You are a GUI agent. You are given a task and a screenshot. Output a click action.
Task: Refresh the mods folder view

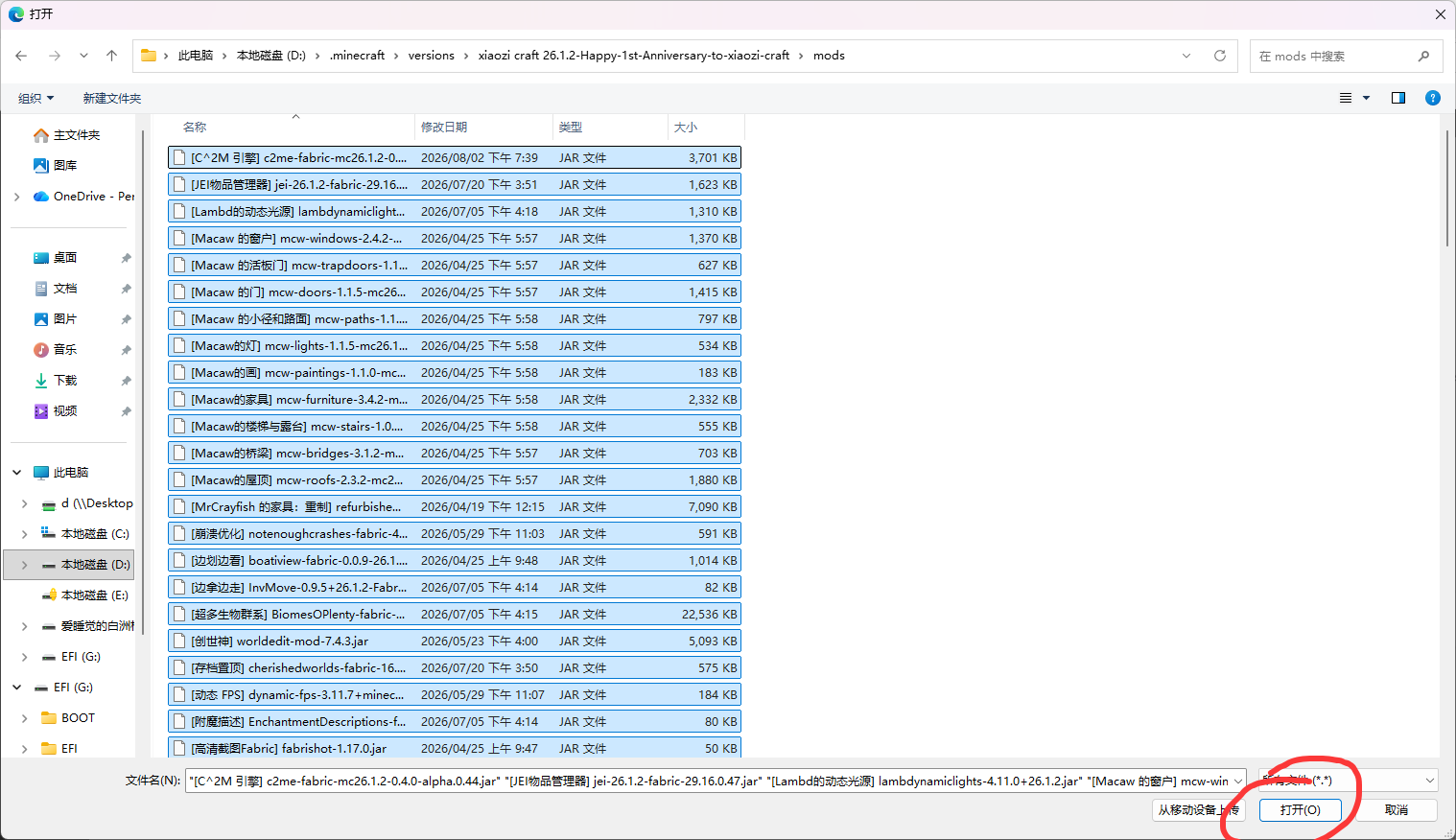[1220, 56]
